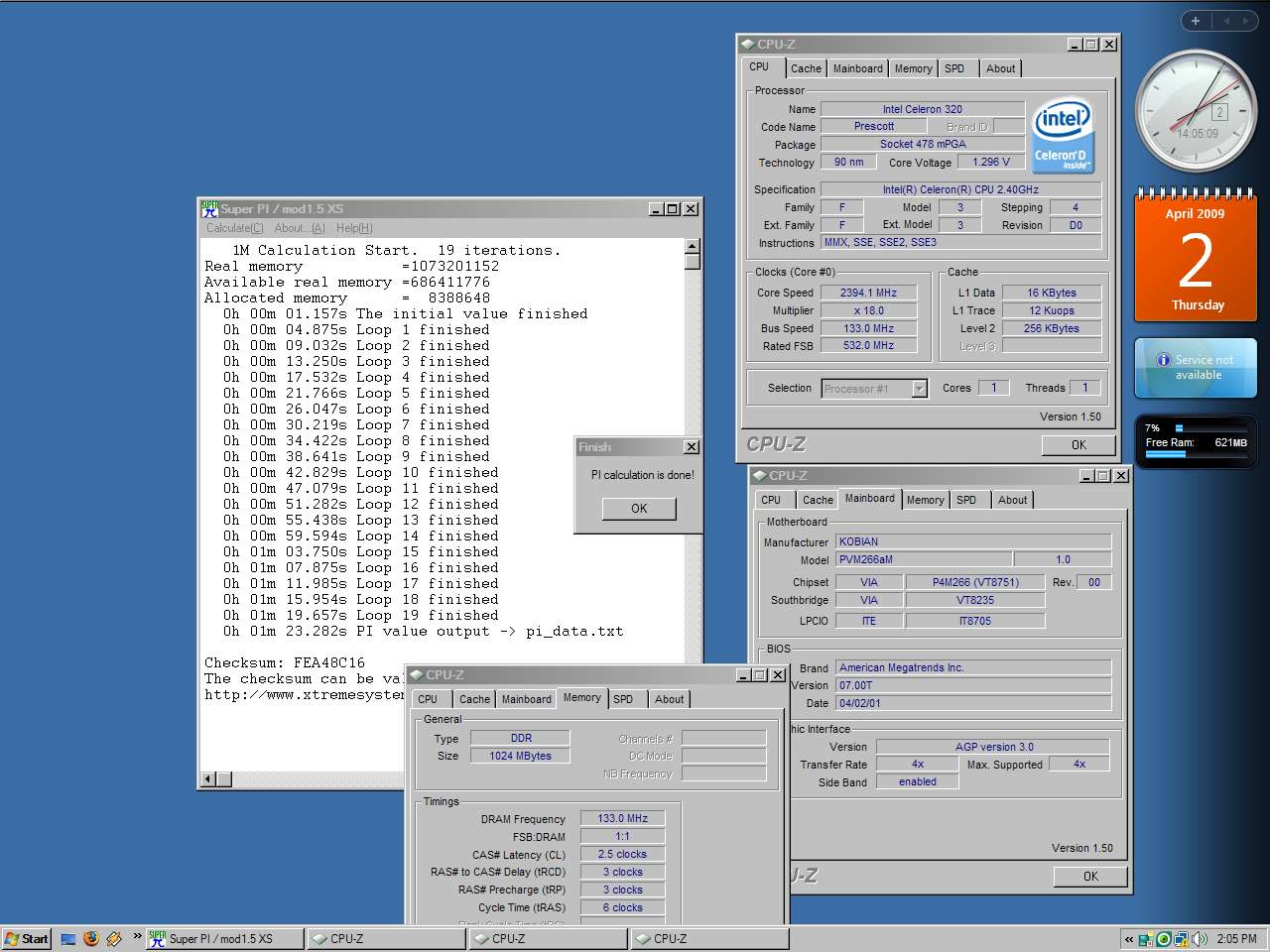Click the Manufacturer KOBIAN field
Viewport: 1270px width, 952px height.
pyautogui.click(x=972, y=541)
